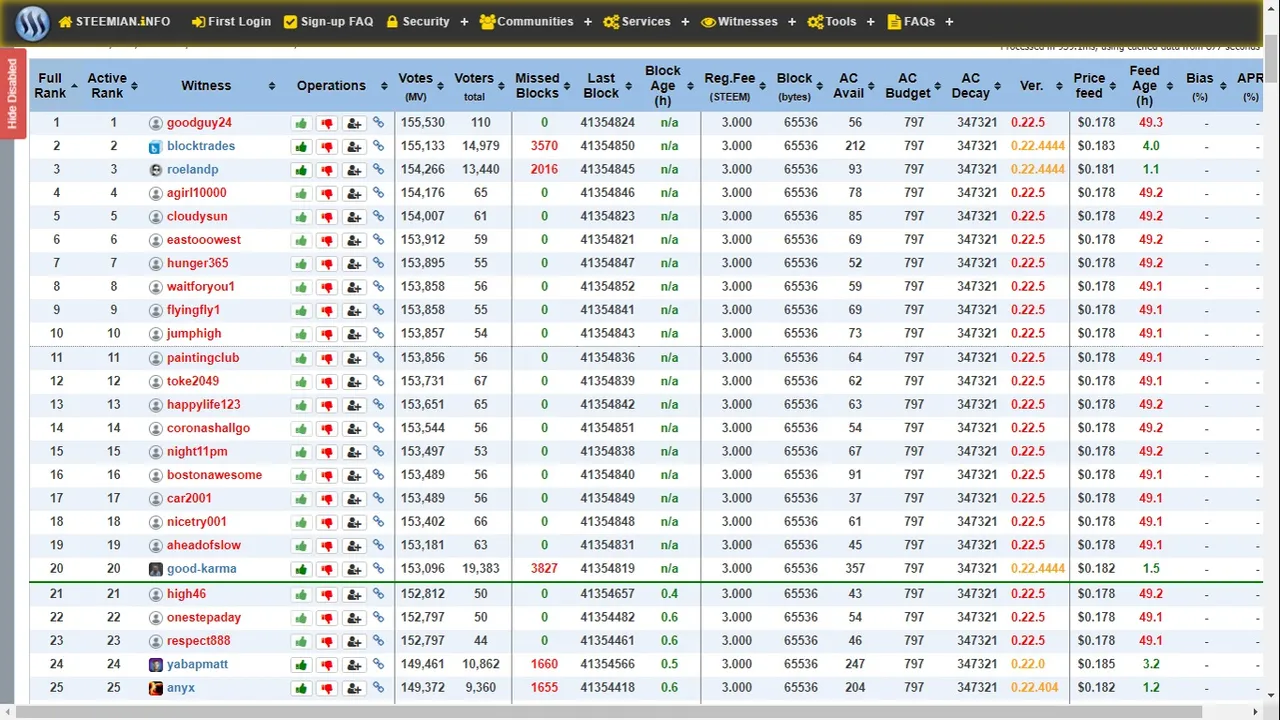
Task: Expand the Tools dropdown menu
Action: [x=840, y=22]
